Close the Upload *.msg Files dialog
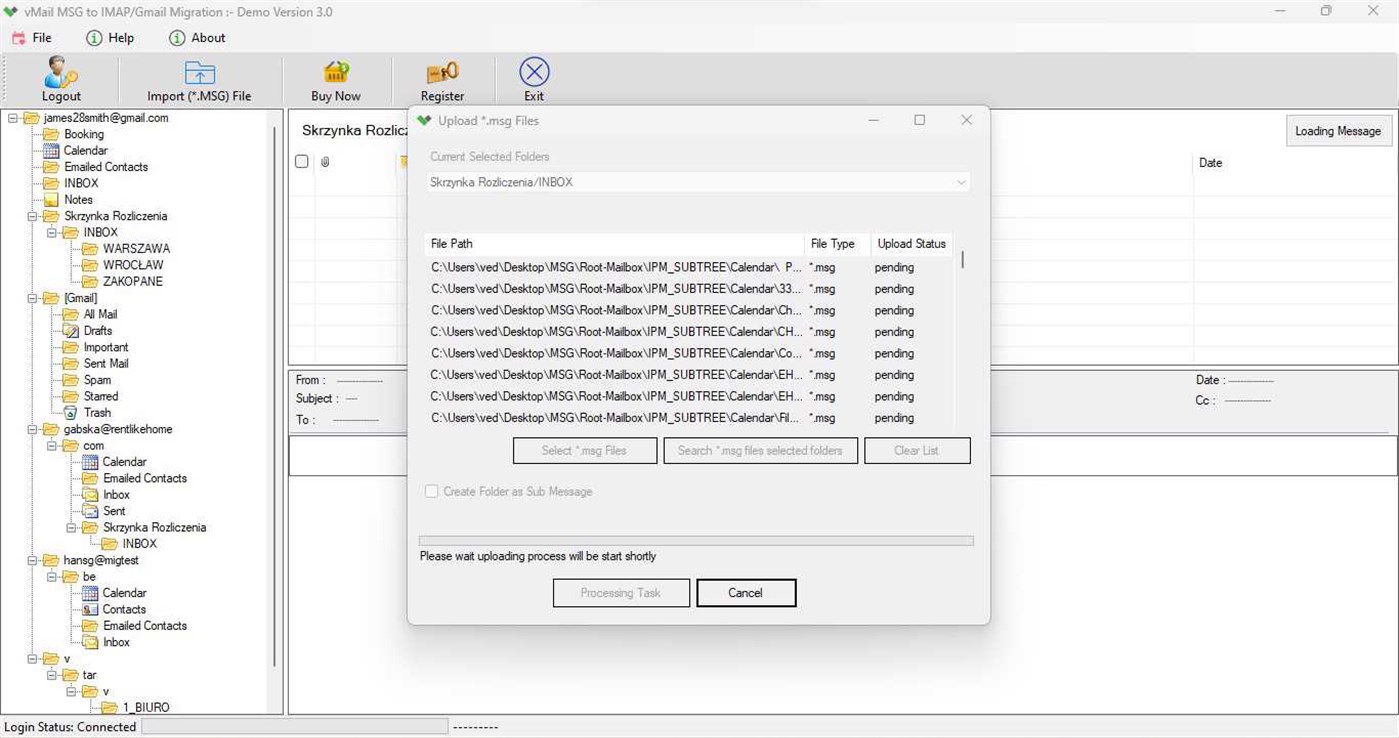 pos(966,120)
